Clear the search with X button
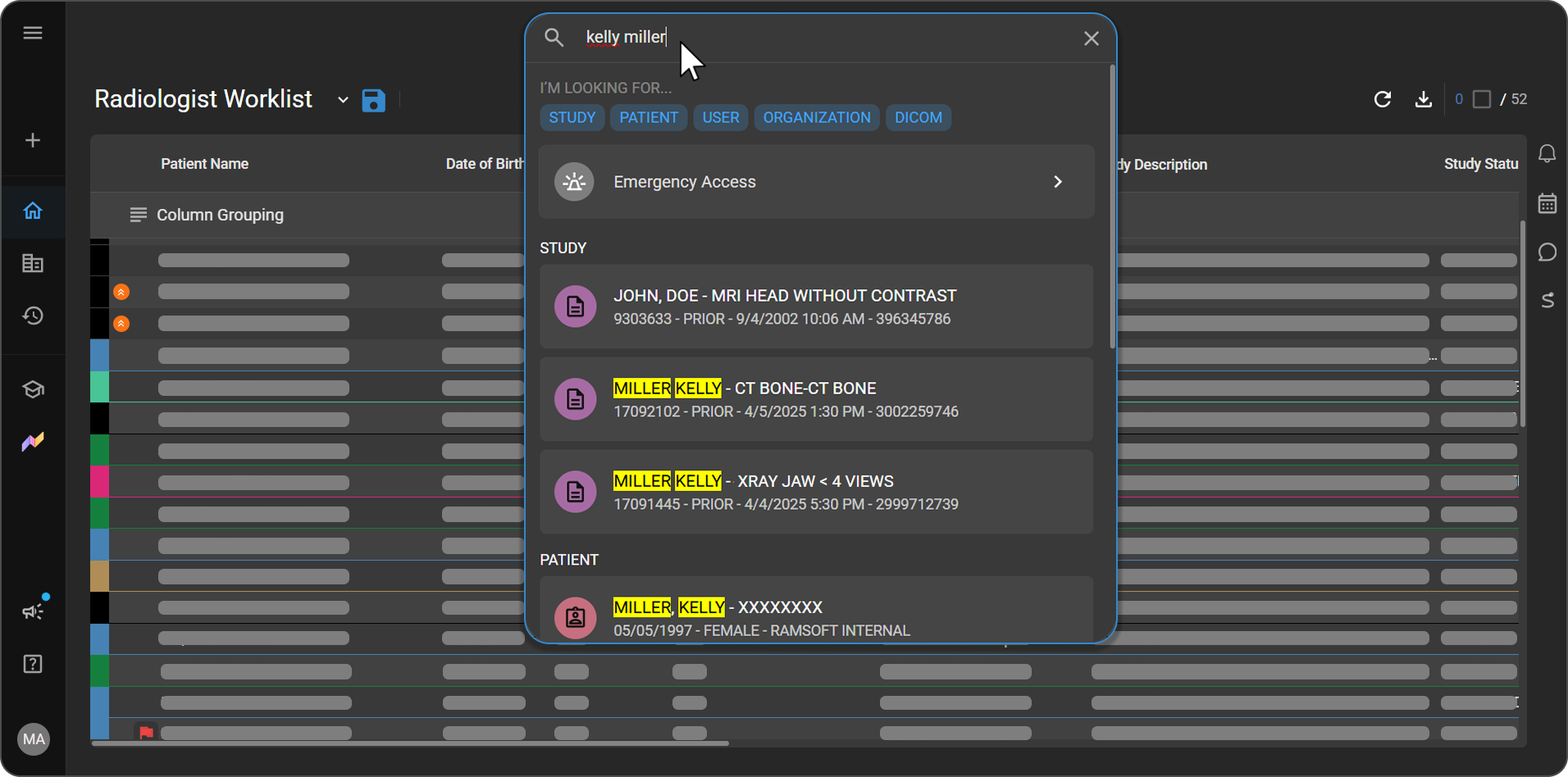This screenshot has height=777, width=1568. [x=1092, y=39]
